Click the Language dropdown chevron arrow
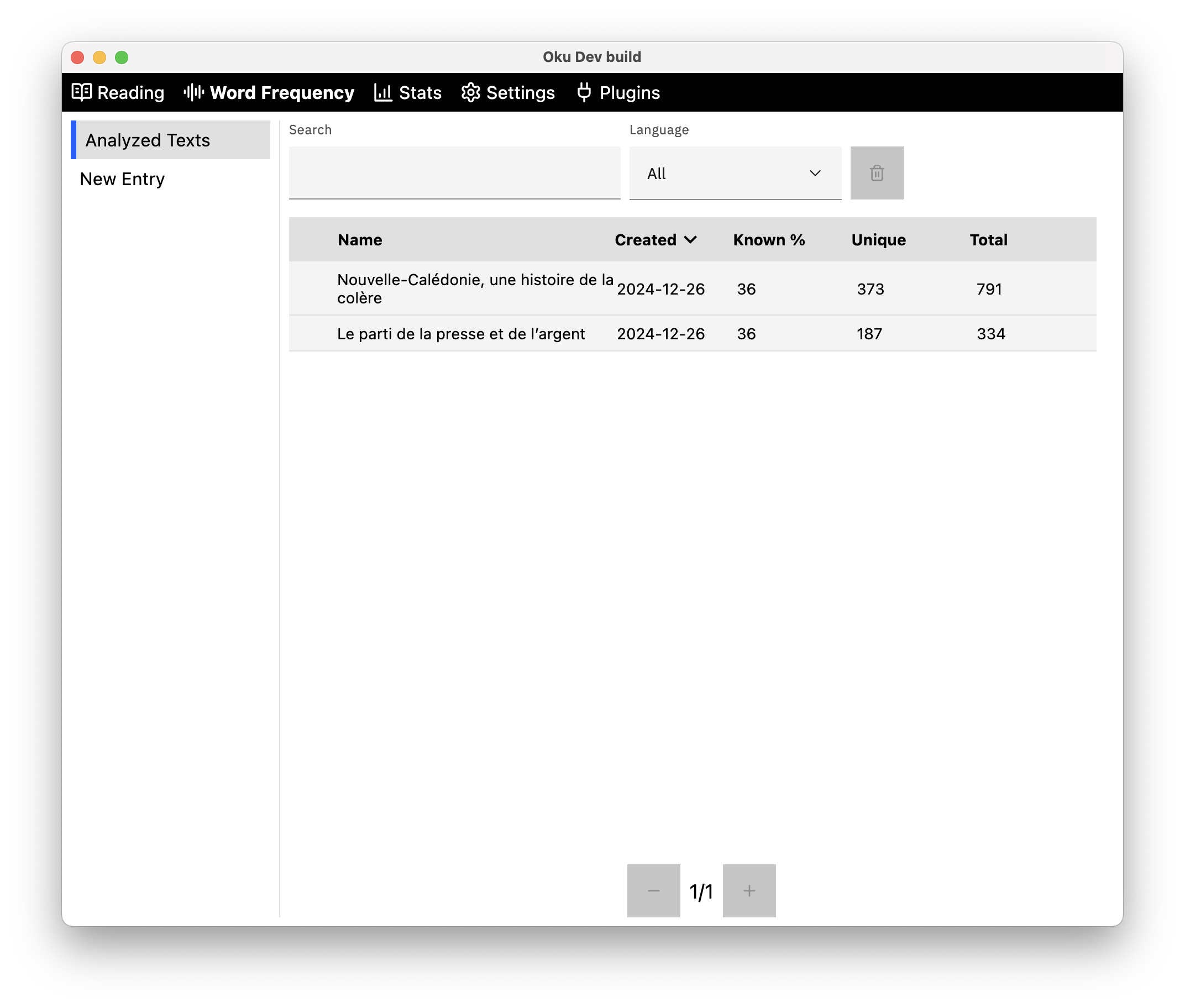The image size is (1185, 1008). pyautogui.click(x=815, y=173)
